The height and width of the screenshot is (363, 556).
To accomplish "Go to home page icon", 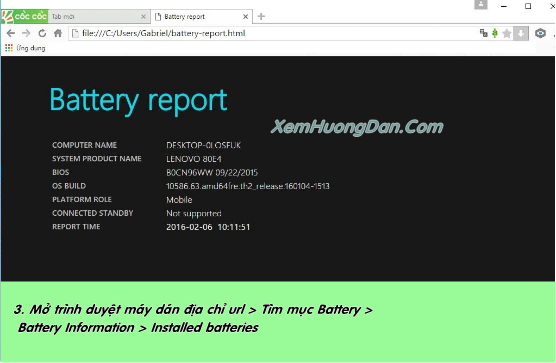I will pyautogui.click(x=58, y=33).
